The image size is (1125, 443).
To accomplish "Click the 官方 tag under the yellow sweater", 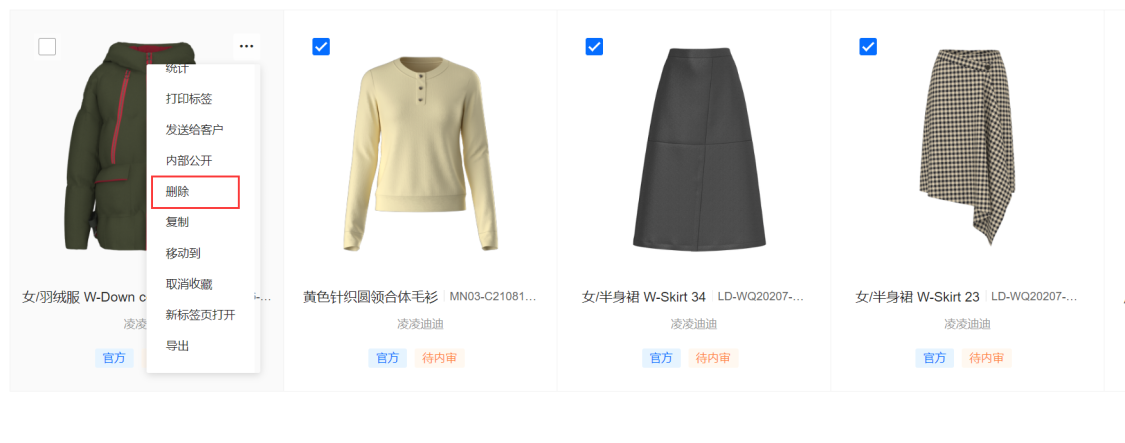I will [387, 358].
